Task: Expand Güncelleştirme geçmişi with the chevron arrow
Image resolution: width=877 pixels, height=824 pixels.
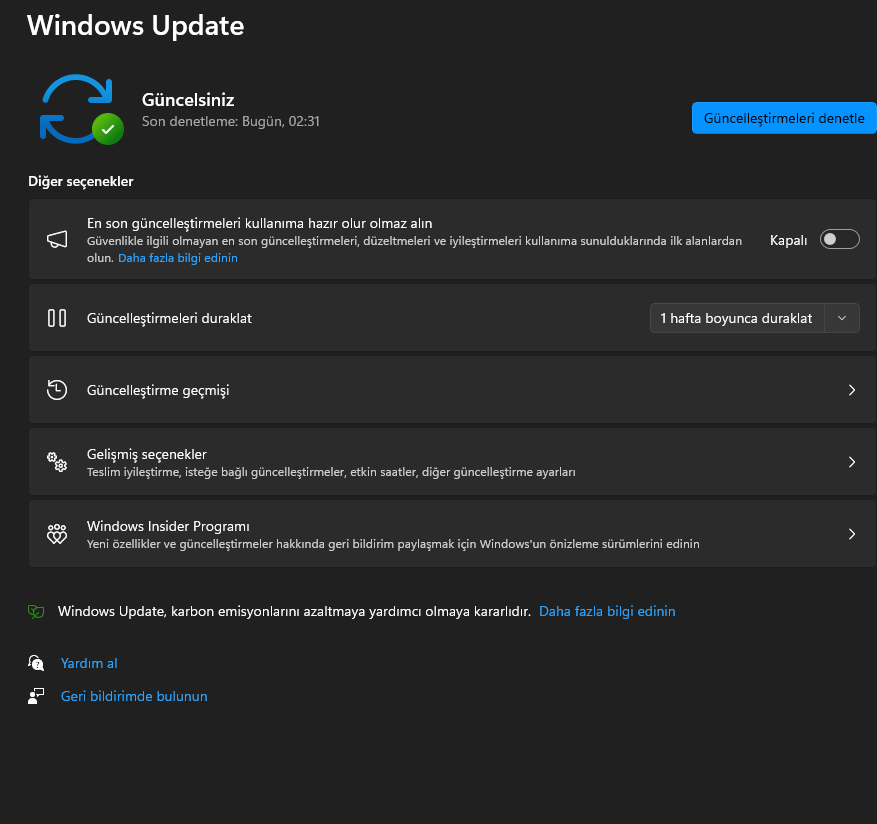Action: click(x=851, y=390)
